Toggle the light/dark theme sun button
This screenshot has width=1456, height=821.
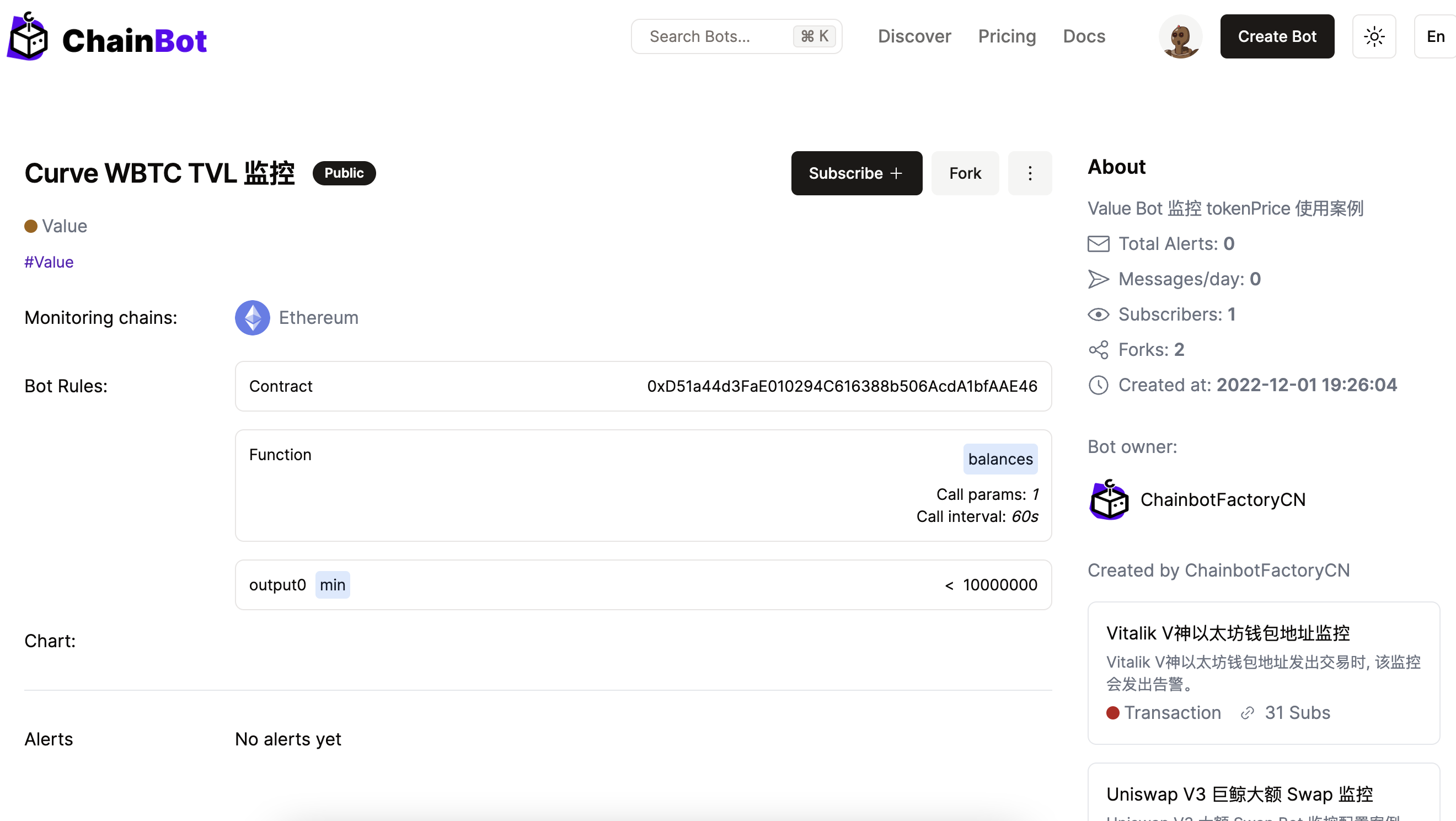point(1373,37)
